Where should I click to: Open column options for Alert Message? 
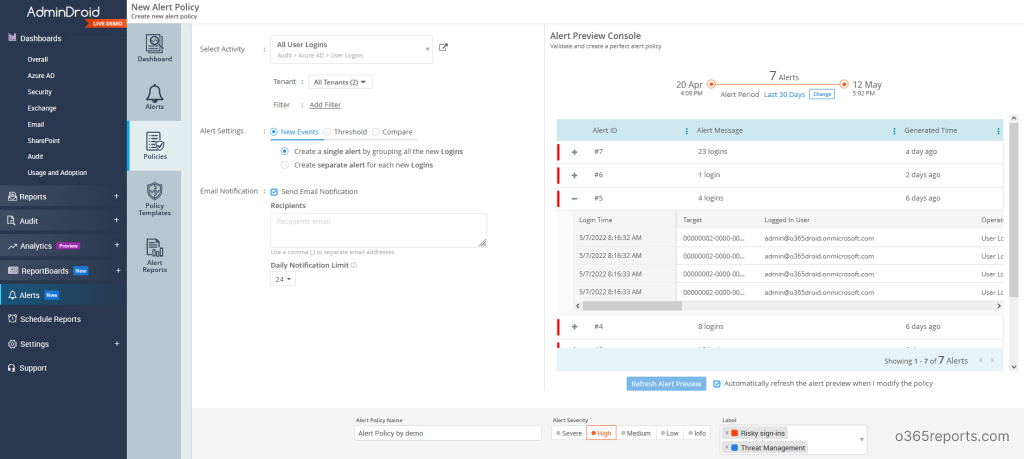click(894, 131)
